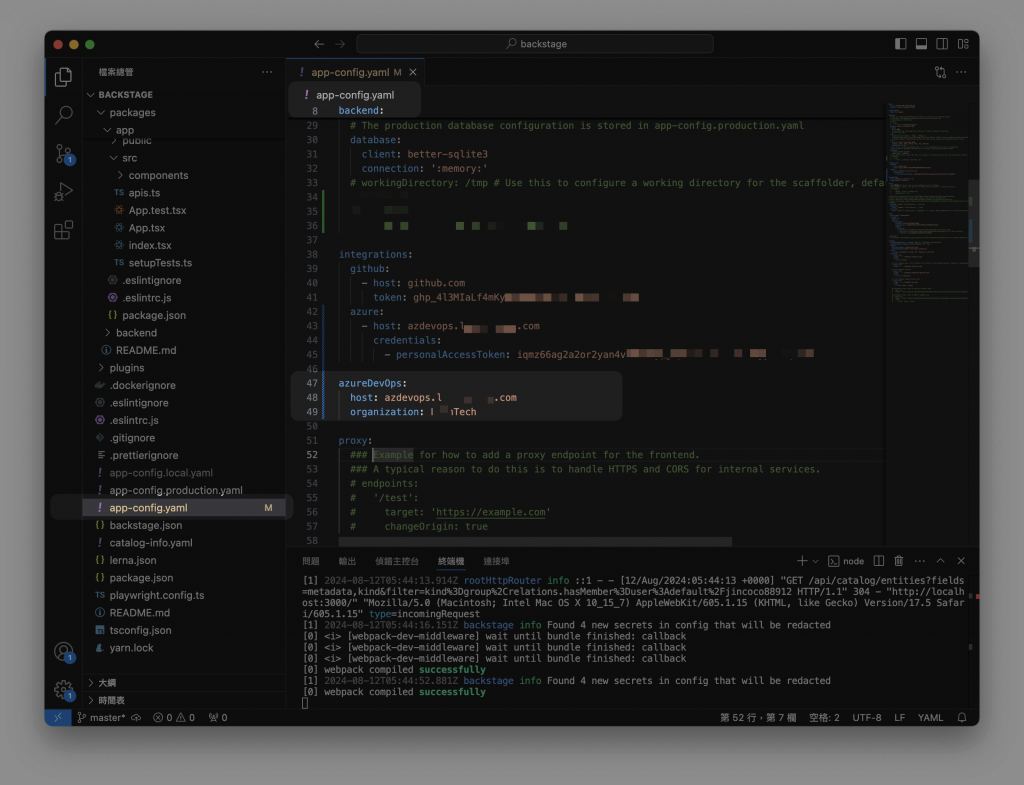This screenshot has height=785, width=1024.
Task: Switch to the 輸出 output tab
Action: coord(347,561)
